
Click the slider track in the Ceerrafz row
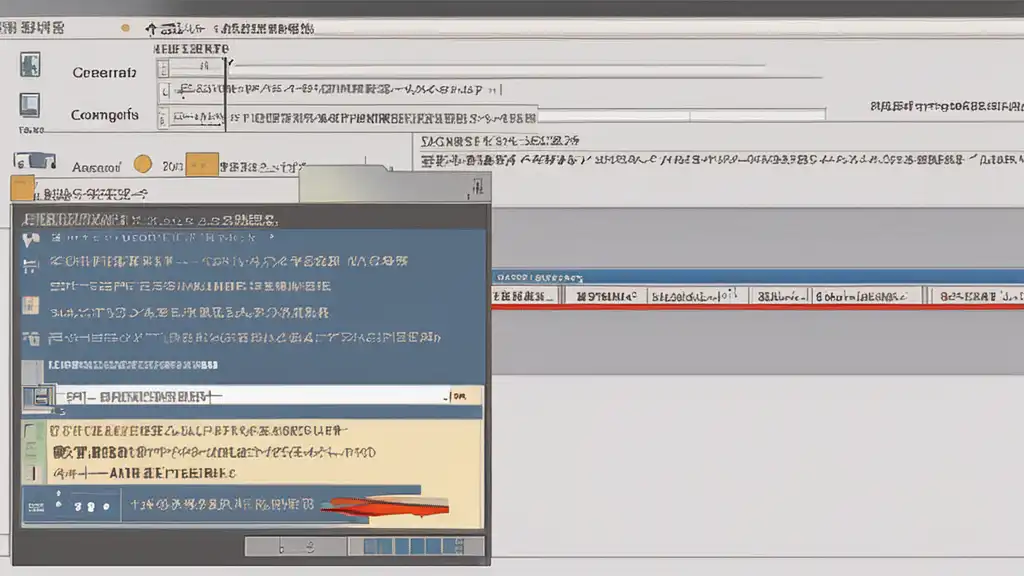click(500, 65)
